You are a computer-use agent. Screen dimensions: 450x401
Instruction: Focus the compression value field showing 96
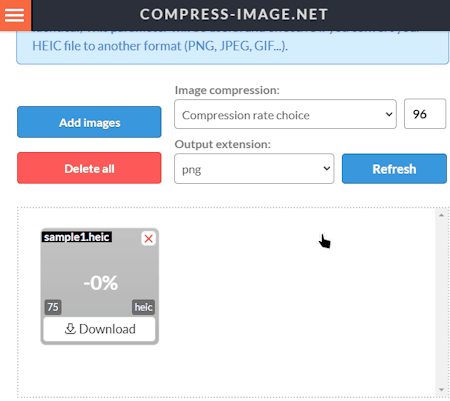425,114
